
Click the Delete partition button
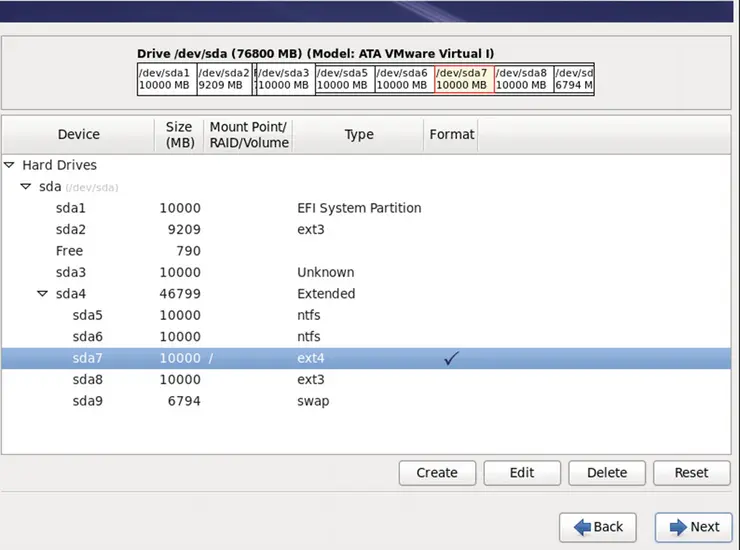[x=606, y=473]
